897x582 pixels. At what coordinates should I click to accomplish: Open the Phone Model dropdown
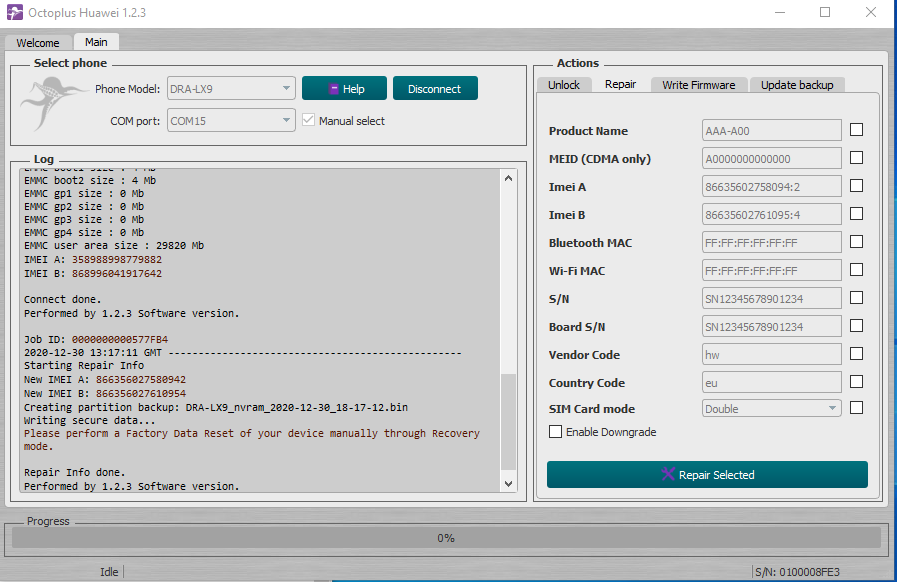click(231, 89)
